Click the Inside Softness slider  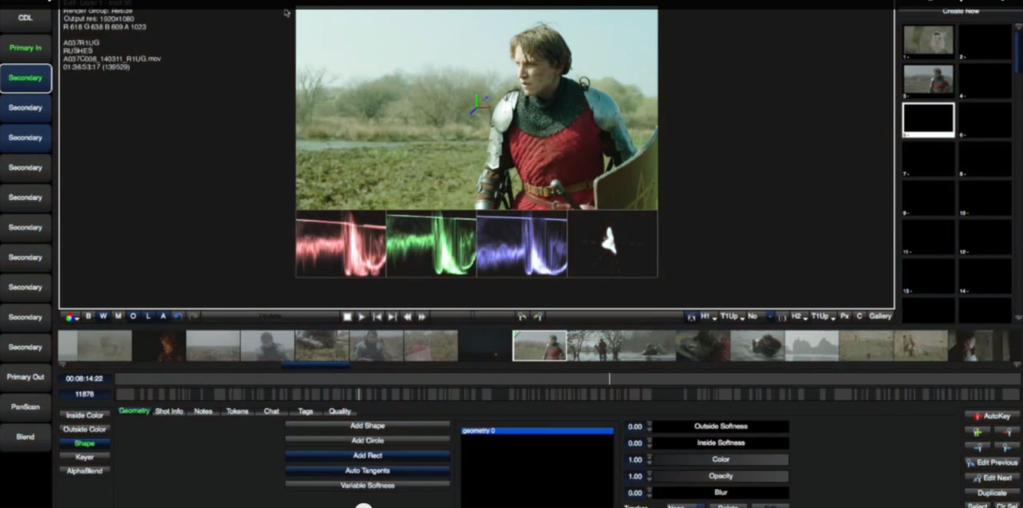[x=721, y=443]
